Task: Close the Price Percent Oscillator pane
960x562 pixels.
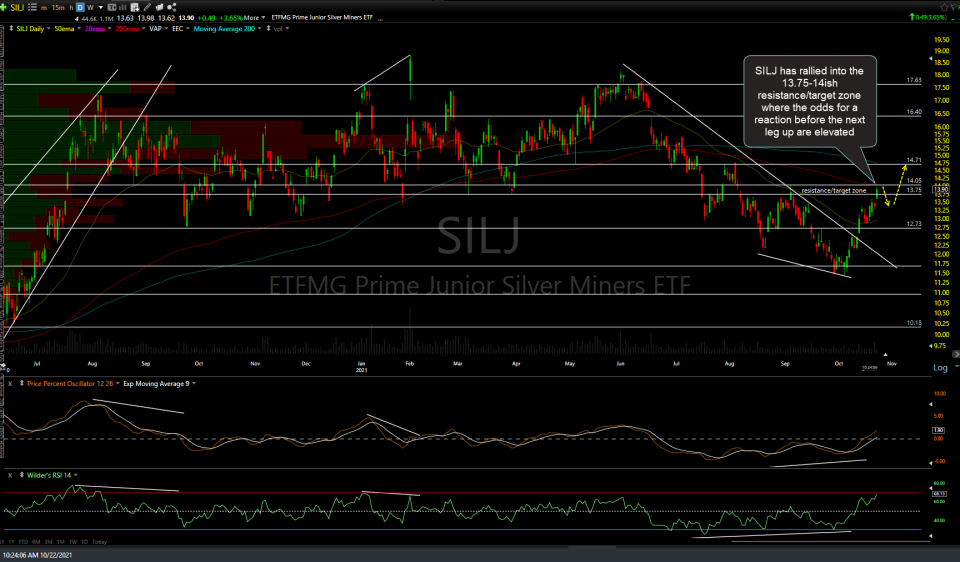Action: point(10,384)
